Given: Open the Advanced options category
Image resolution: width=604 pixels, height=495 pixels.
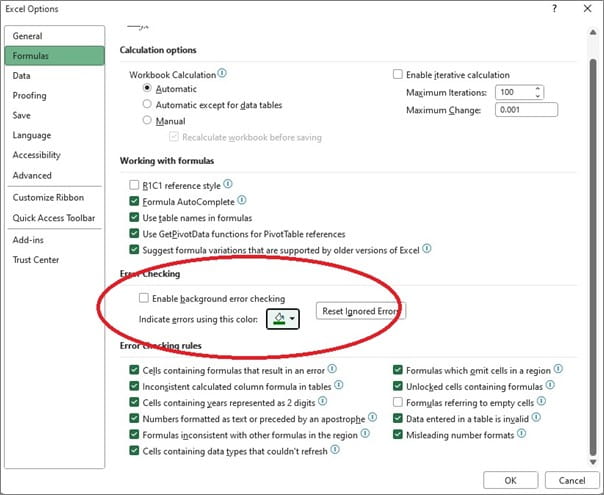Looking at the screenshot, I should 32,175.
